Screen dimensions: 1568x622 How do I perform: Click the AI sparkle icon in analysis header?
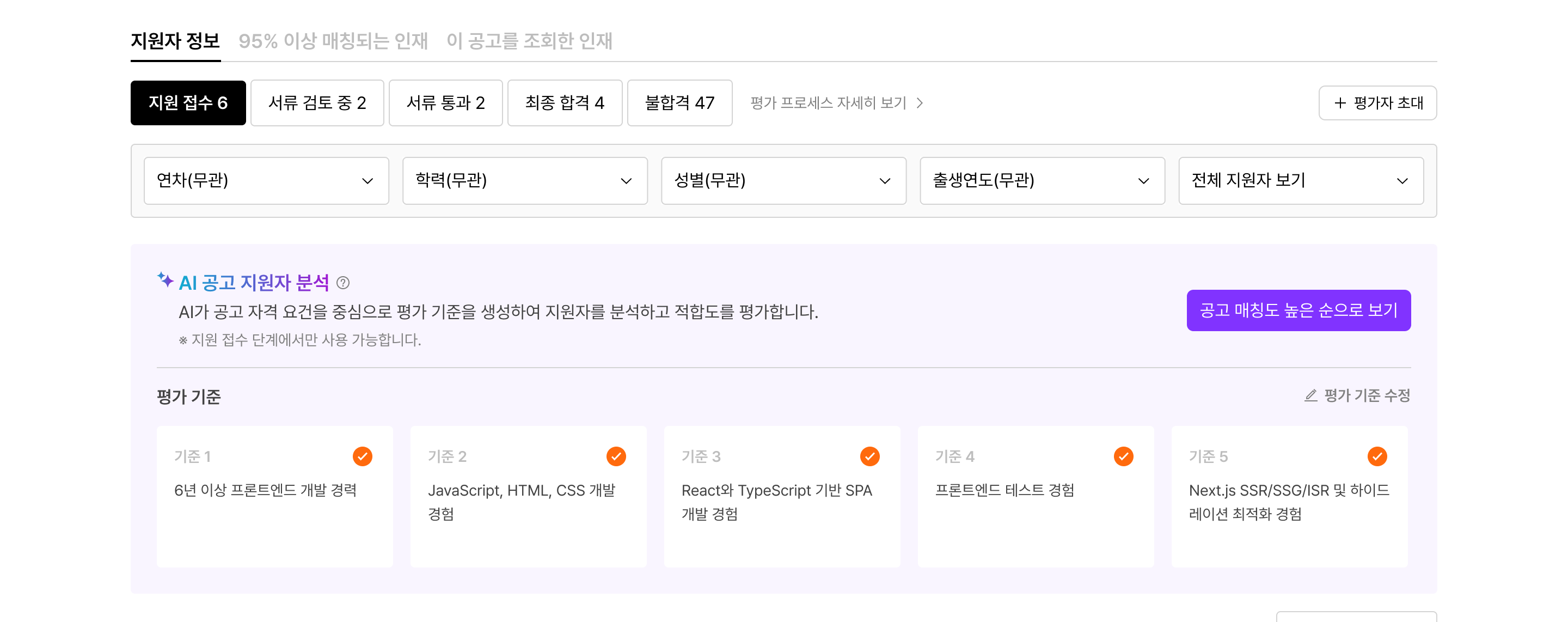click(x=165, y=279)
